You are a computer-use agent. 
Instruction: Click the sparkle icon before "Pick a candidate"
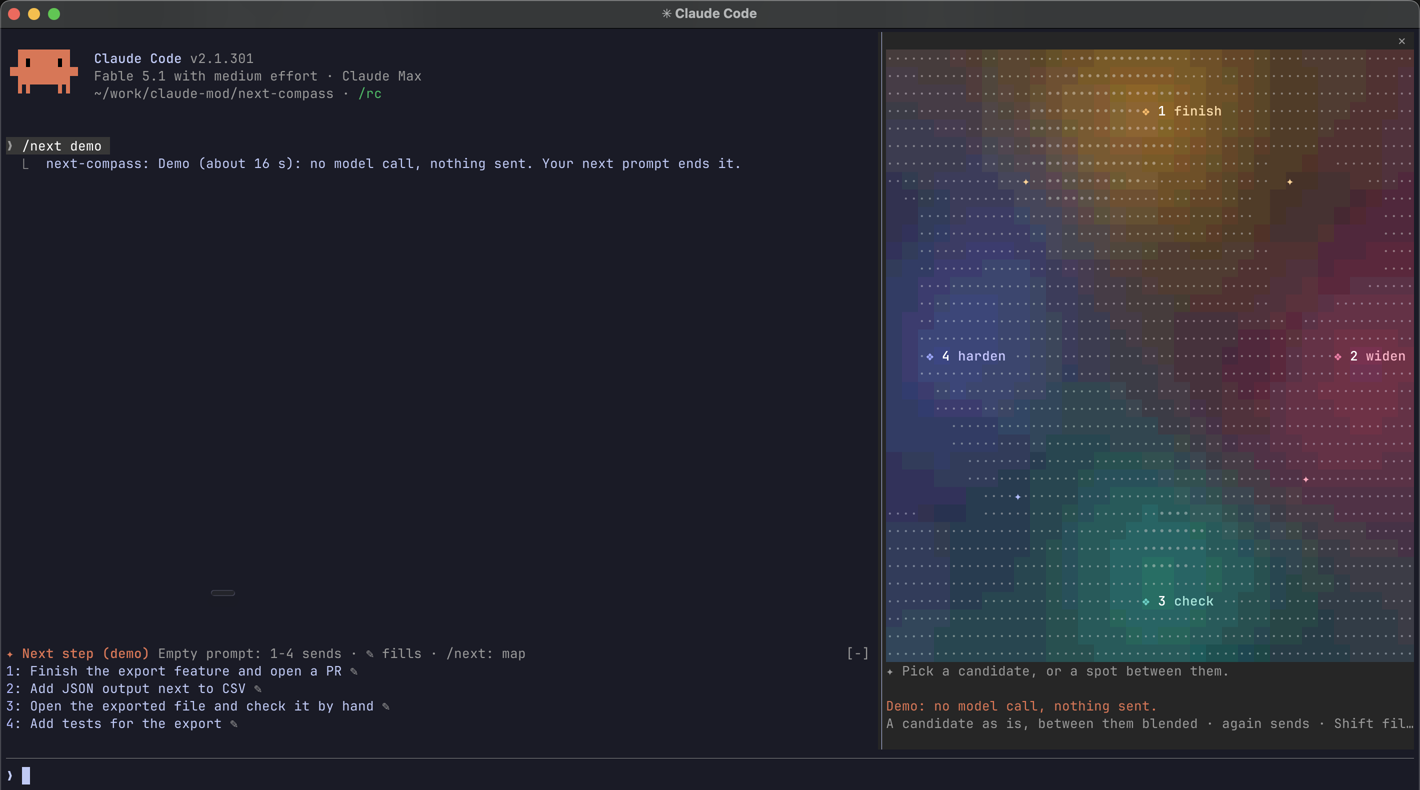pos(890,672)
